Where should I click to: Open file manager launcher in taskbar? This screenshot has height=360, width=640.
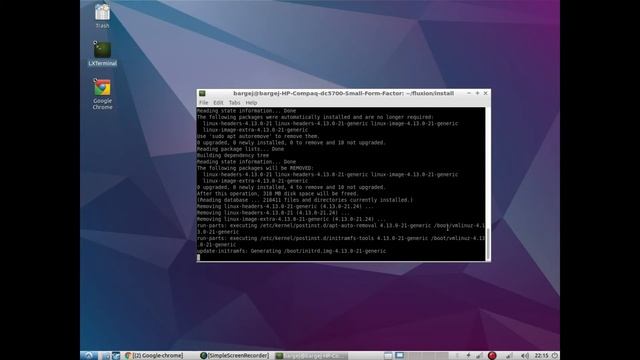pos(106,356)
